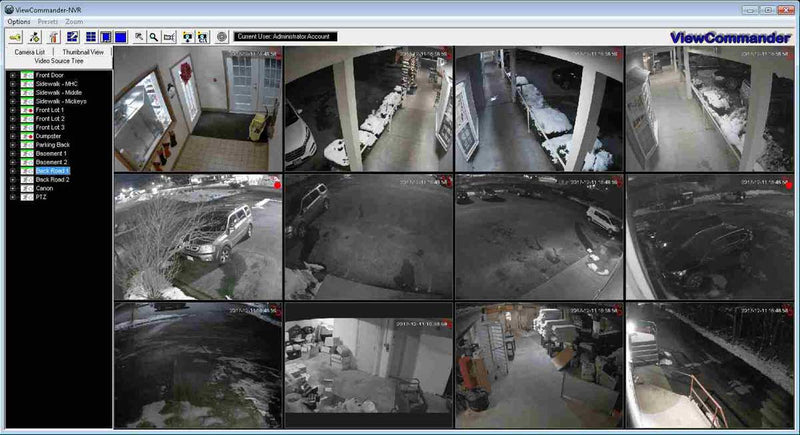
Task: Switch to Camera List tab
Action: click(x=29, y=51)
